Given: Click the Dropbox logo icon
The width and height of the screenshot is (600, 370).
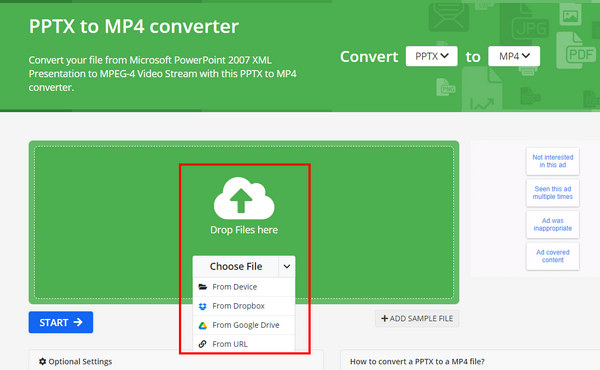Looking at the screenshot, I should [x=203, y=306].
